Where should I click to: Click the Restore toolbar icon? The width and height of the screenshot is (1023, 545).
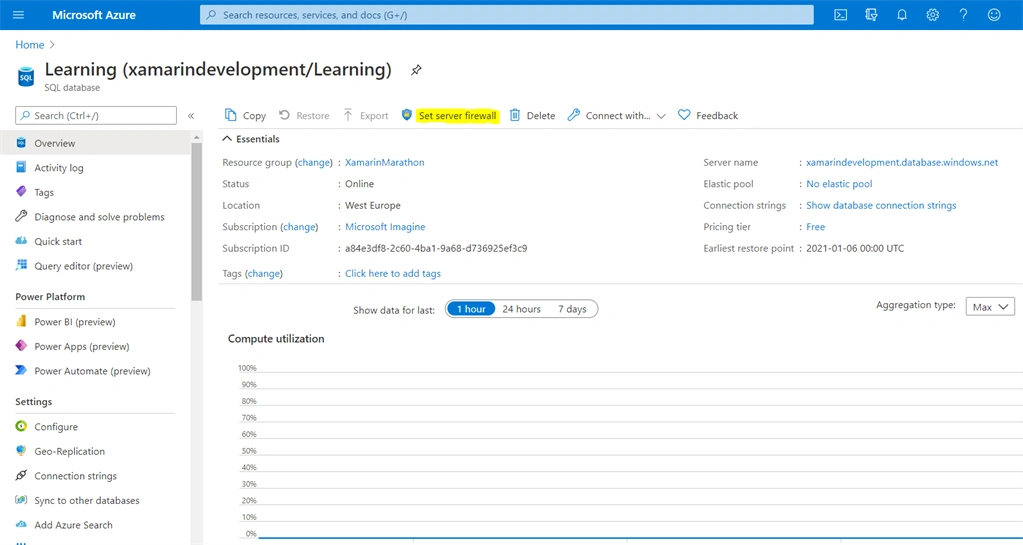point(284,115)
